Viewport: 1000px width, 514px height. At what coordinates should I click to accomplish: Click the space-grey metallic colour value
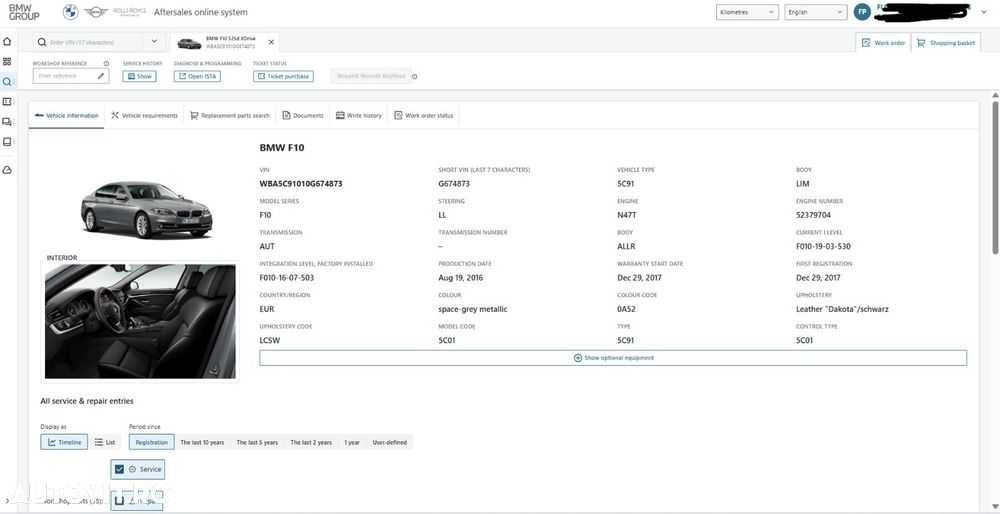[473, 309]
